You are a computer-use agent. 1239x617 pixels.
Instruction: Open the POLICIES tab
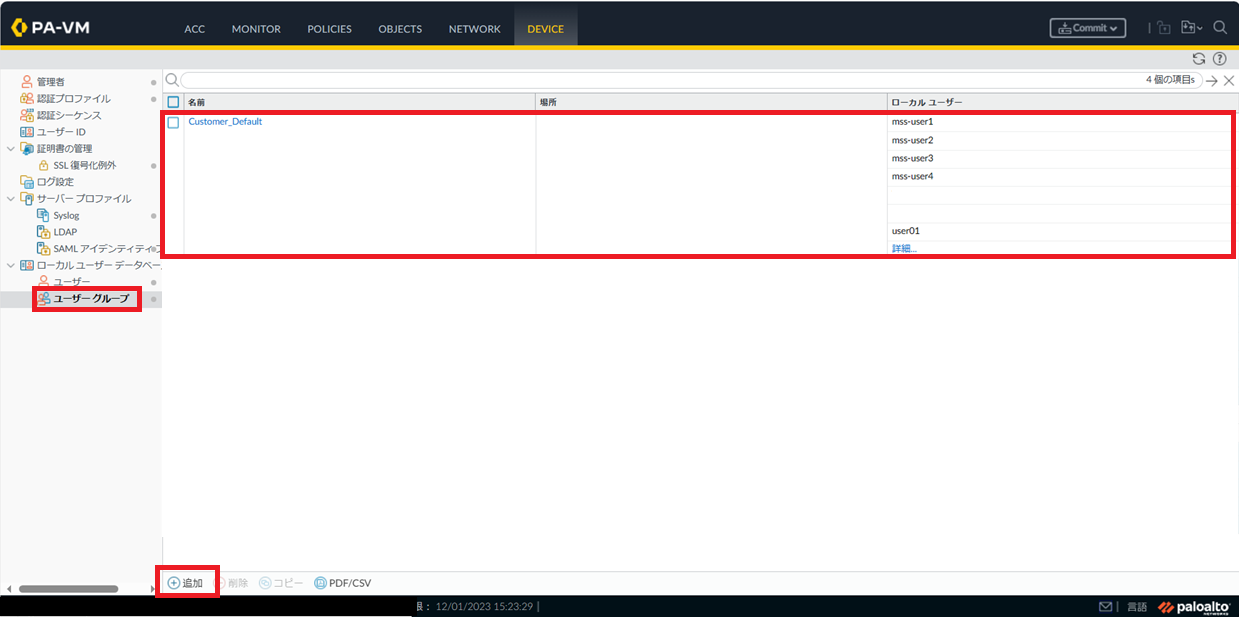[x=329, y=29]
